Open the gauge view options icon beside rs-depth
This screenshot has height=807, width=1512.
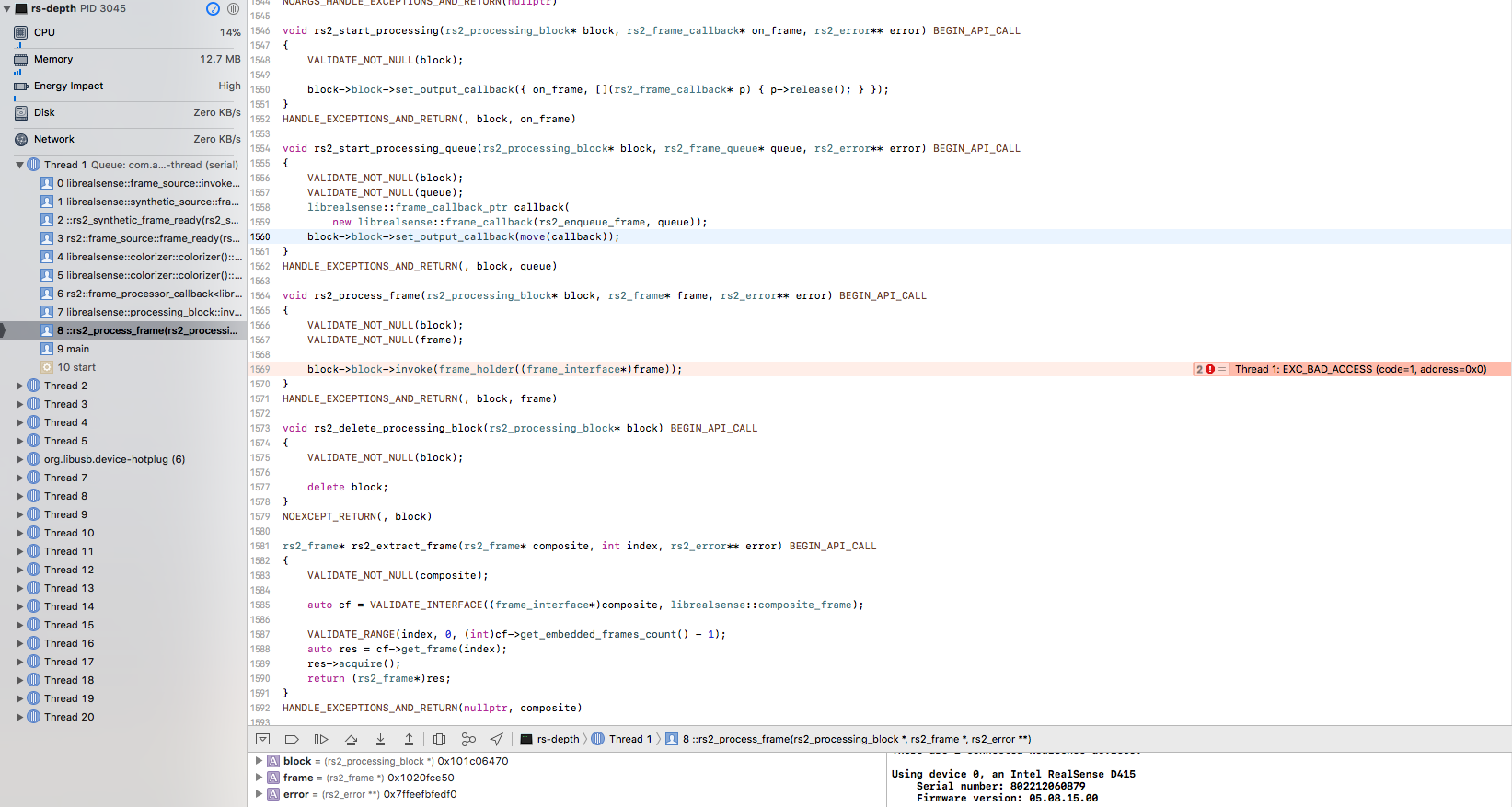point(213,8)
